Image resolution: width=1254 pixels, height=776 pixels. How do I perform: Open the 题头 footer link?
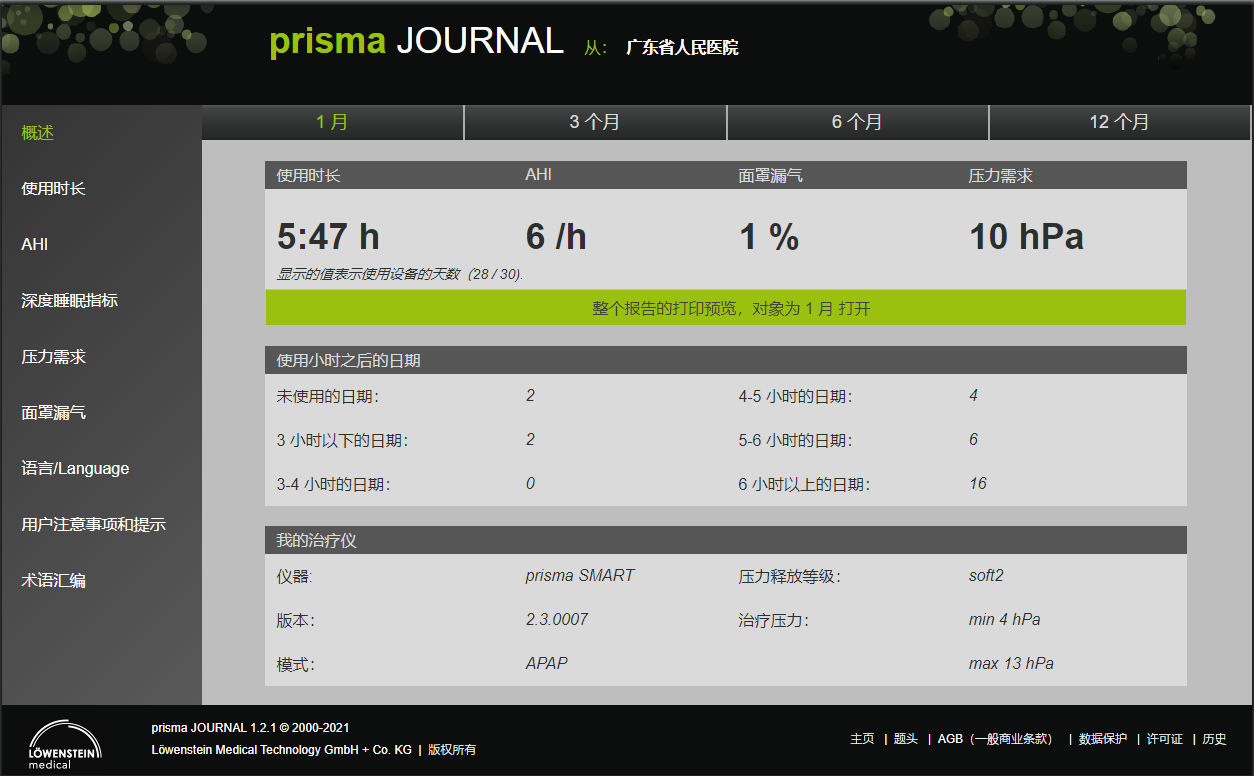[x=905, y=739]
